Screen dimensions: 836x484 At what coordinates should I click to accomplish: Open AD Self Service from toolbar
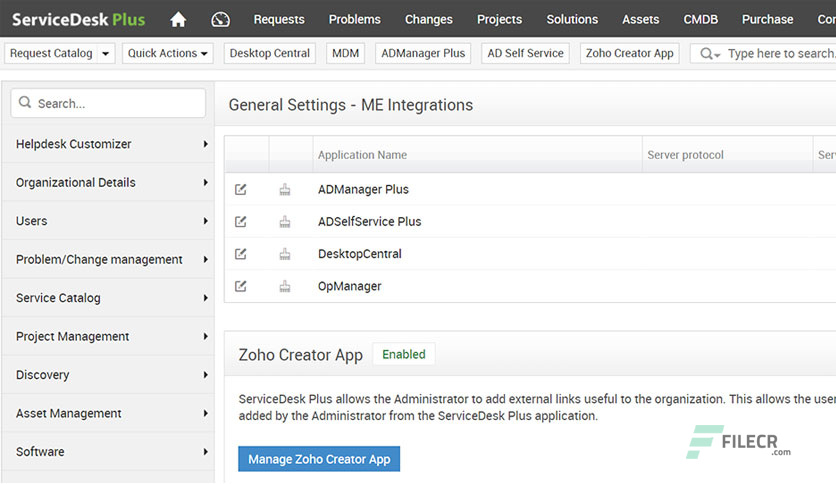[x=525, y=53]
